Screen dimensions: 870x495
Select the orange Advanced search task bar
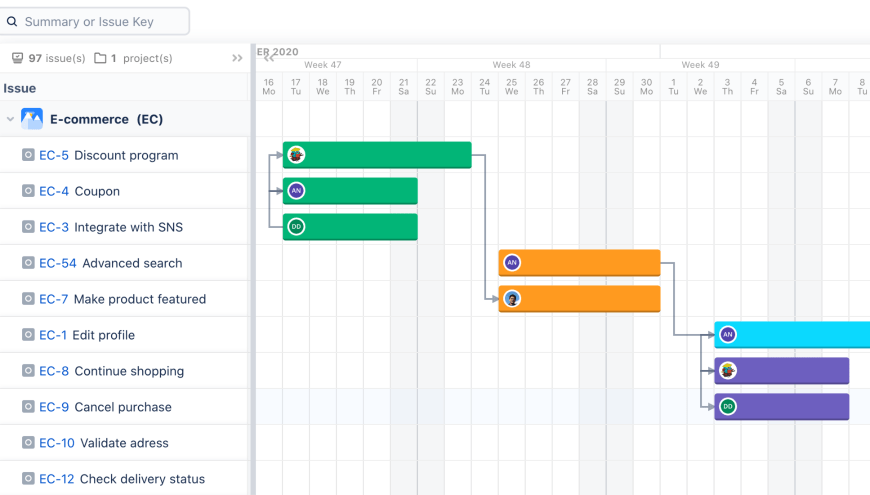coord(579,262)
